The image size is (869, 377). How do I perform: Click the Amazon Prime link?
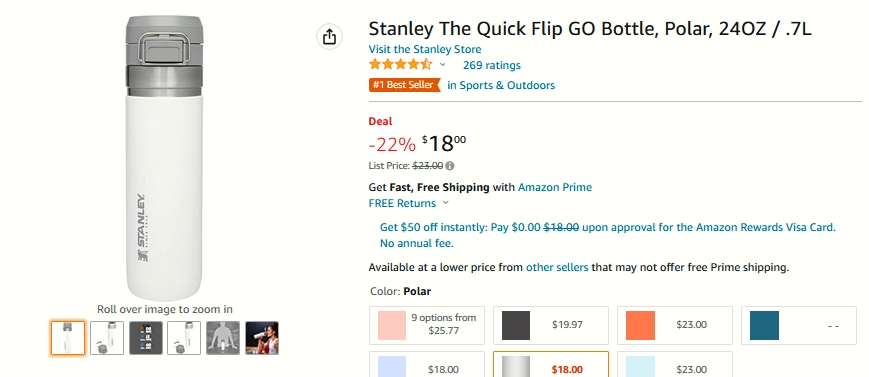(x=555, y=187)
